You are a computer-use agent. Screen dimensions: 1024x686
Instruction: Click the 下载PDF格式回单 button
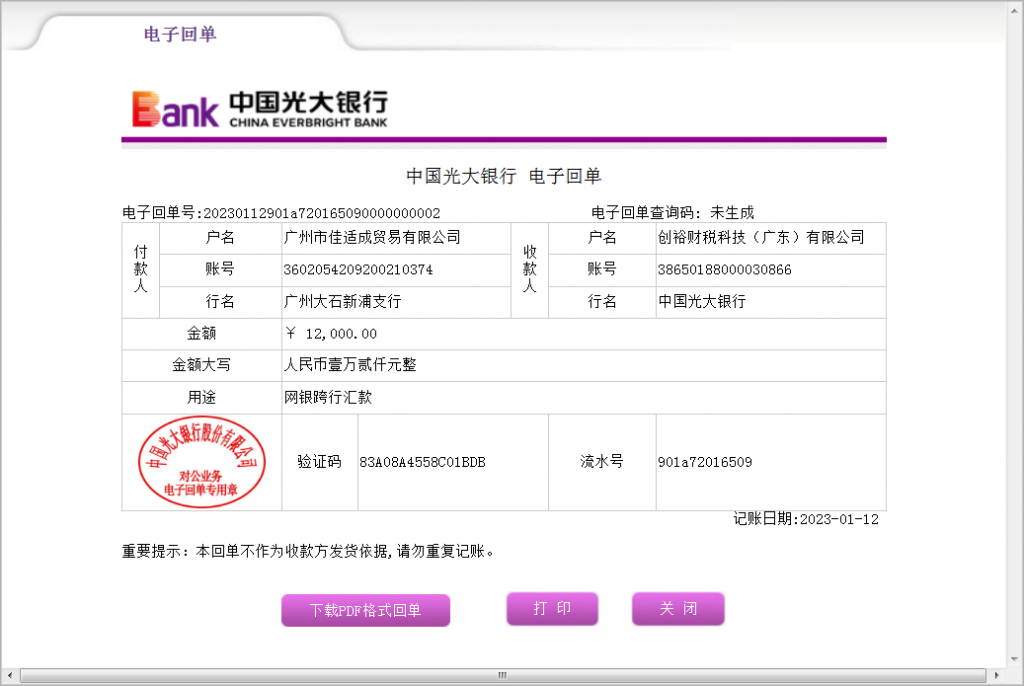(366, 610)
